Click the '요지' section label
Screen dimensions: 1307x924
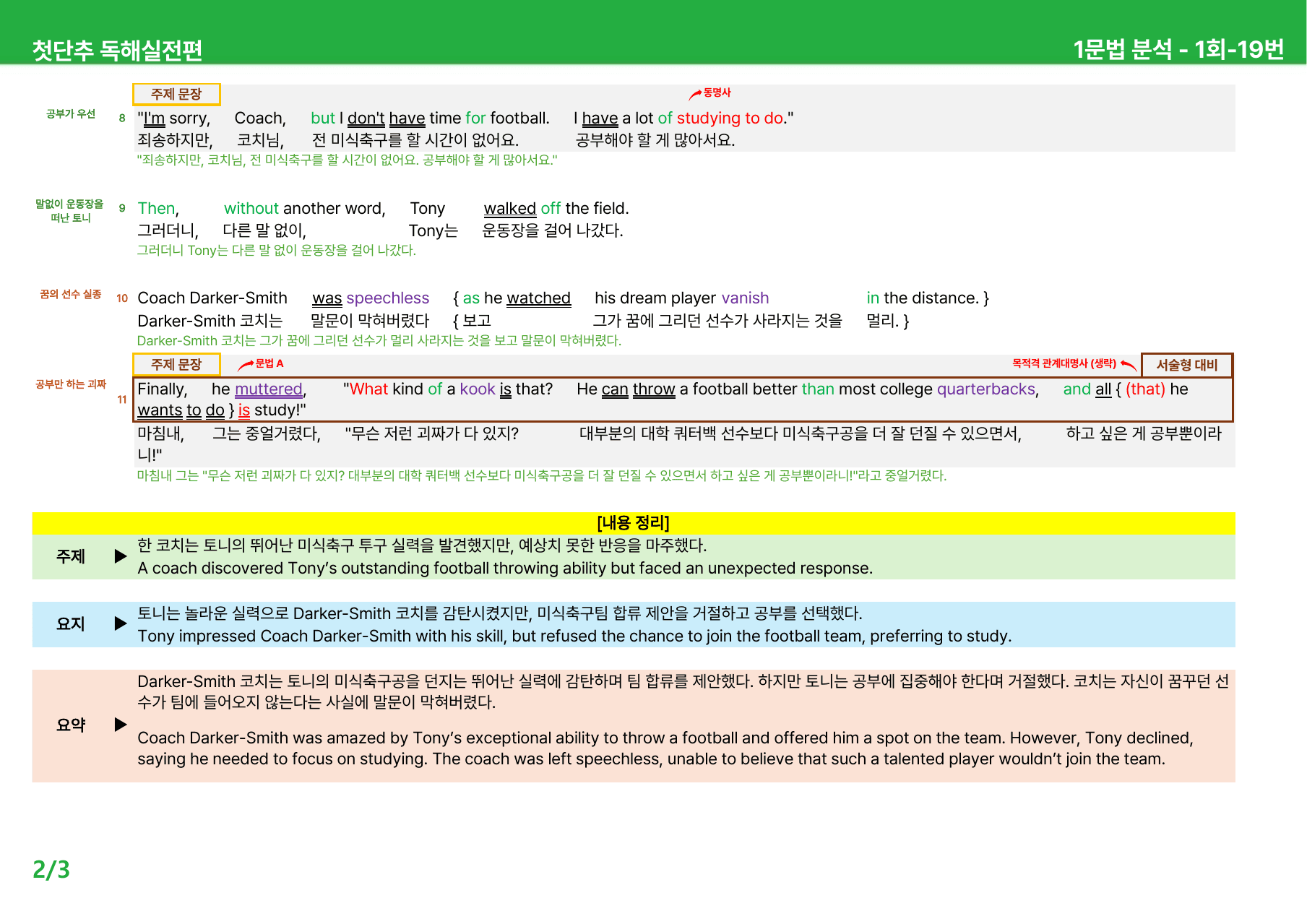tap(71, 623)
